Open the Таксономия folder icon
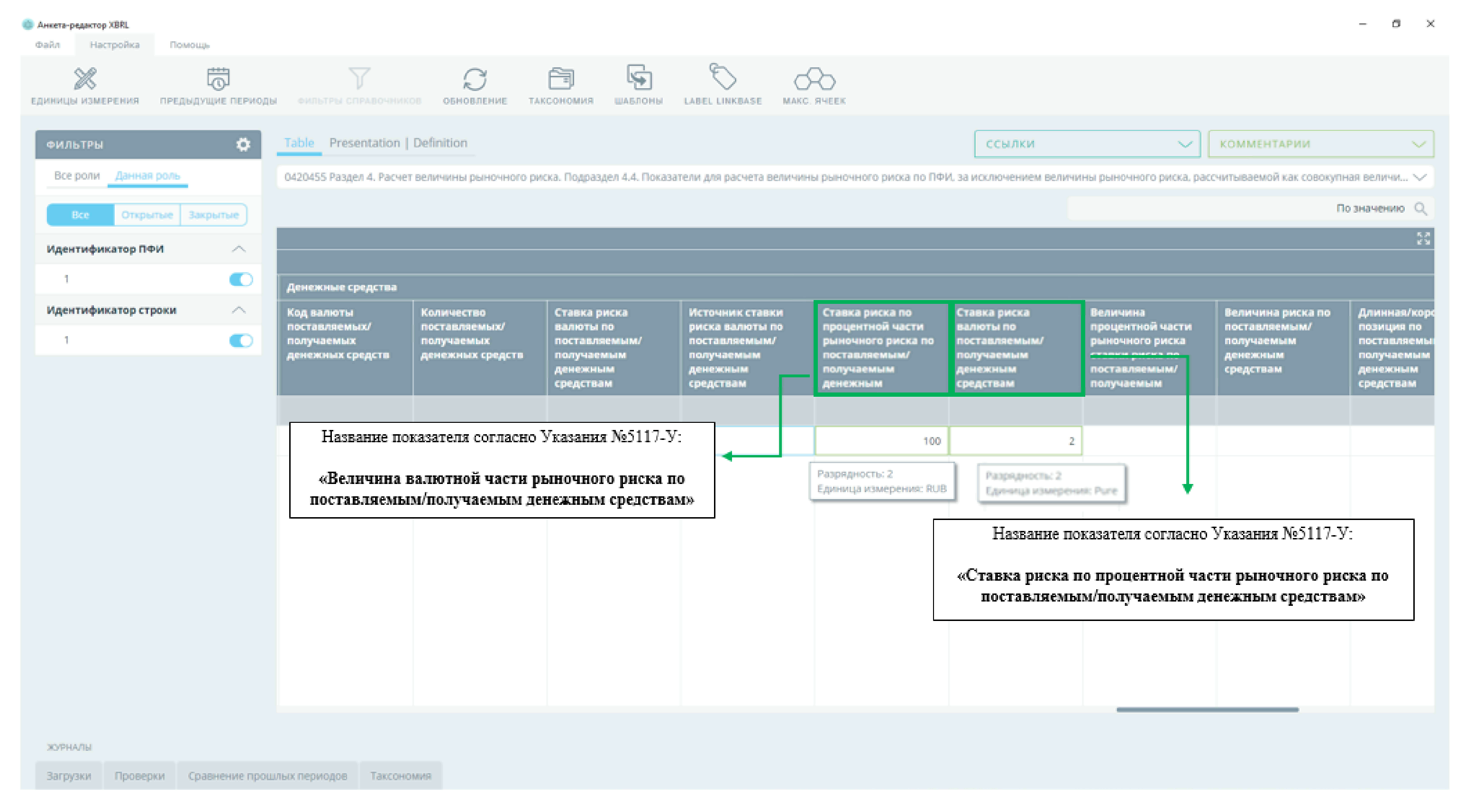Image resolution: width=1474 pixels, height=812 pixels. click(x=560, y=79)
